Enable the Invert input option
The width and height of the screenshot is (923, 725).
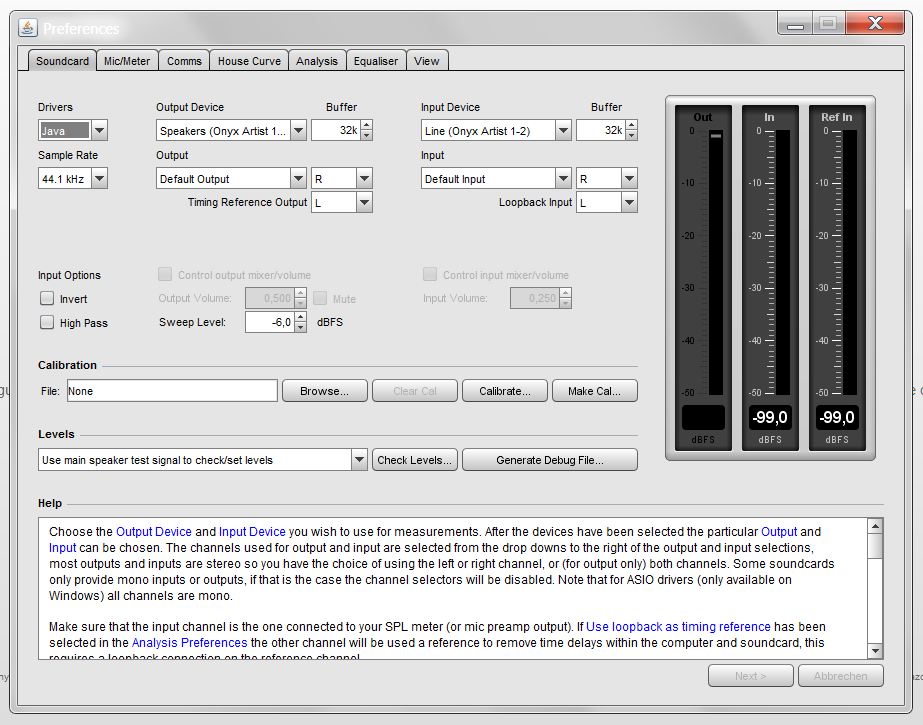47,299
